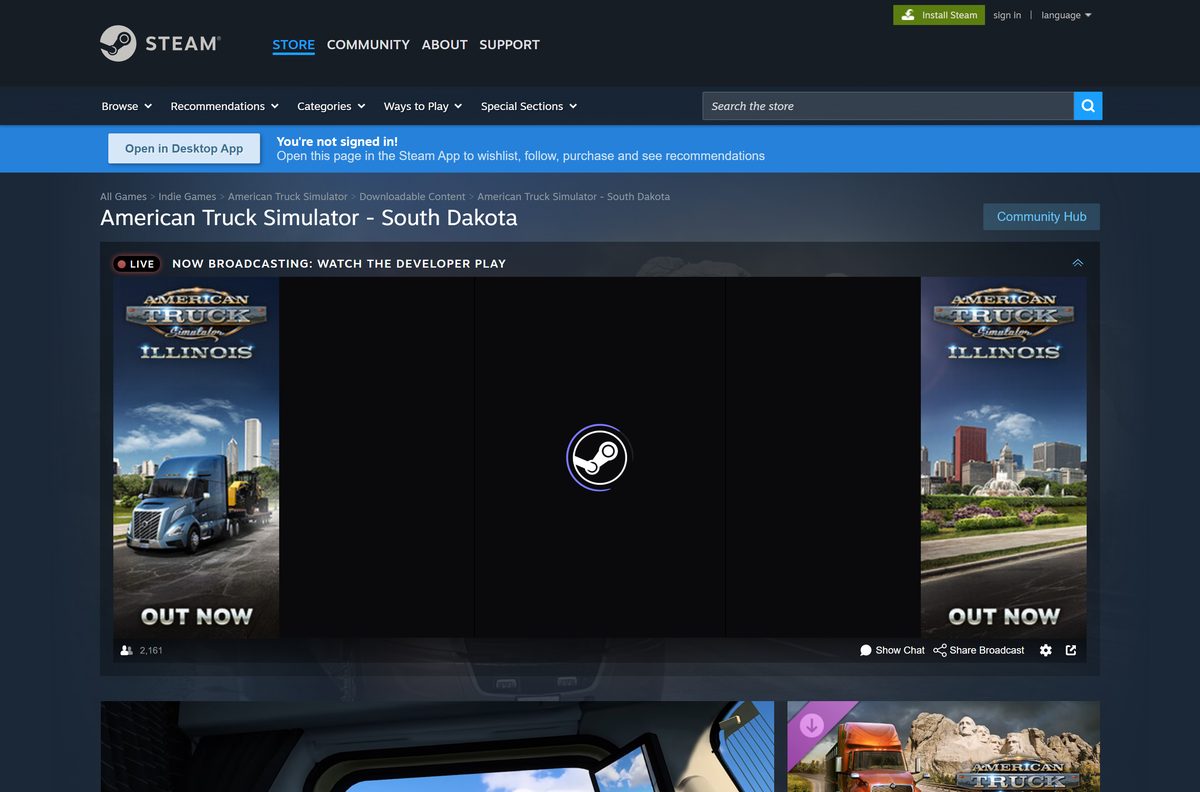Expand the Recommendations menu
This screenshot has width=1200, height=792.
pos(225,106)
